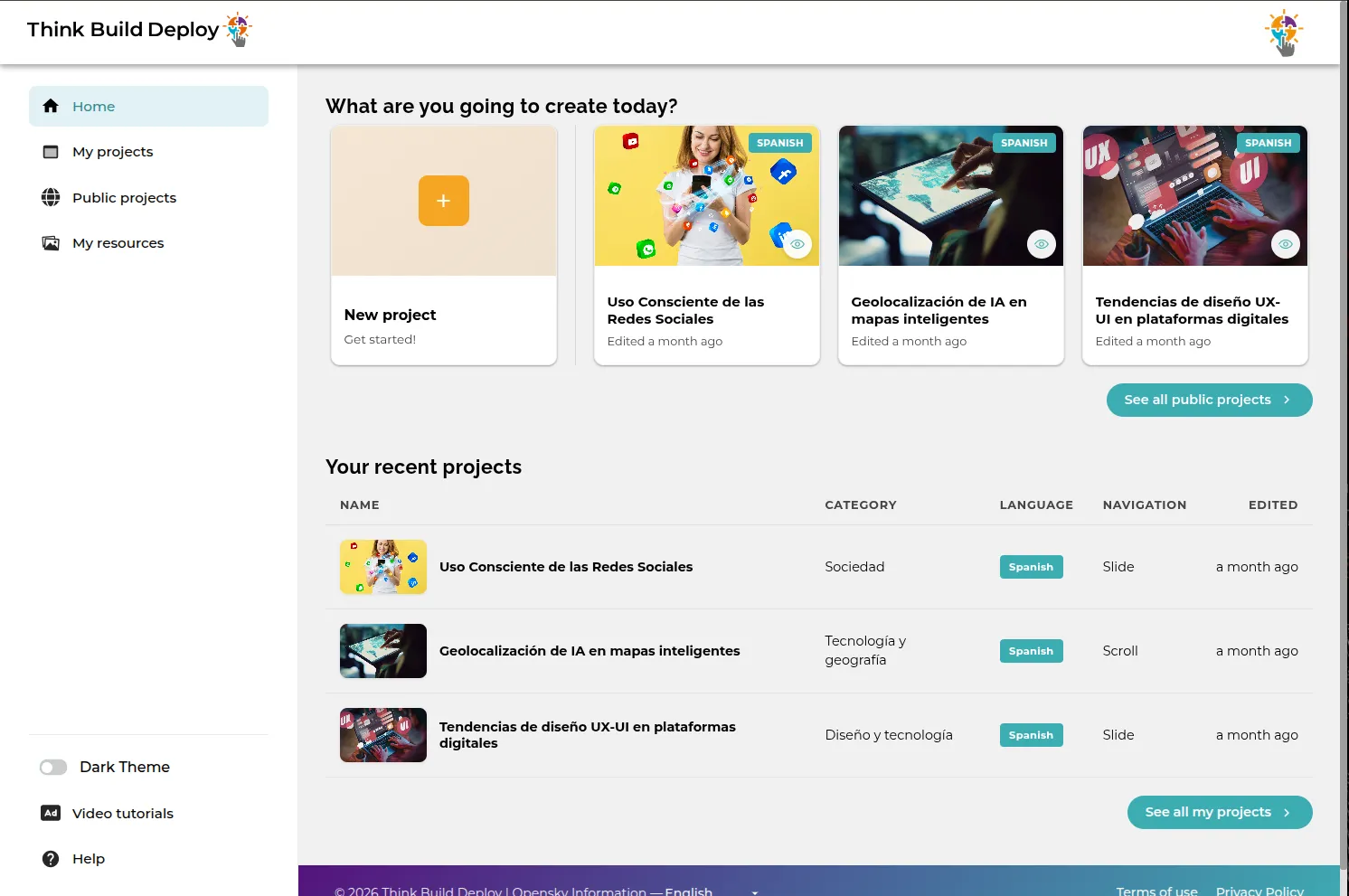Click Geolocalización card cover image
The image size is (1349, 896).
[x=951, y=195]
